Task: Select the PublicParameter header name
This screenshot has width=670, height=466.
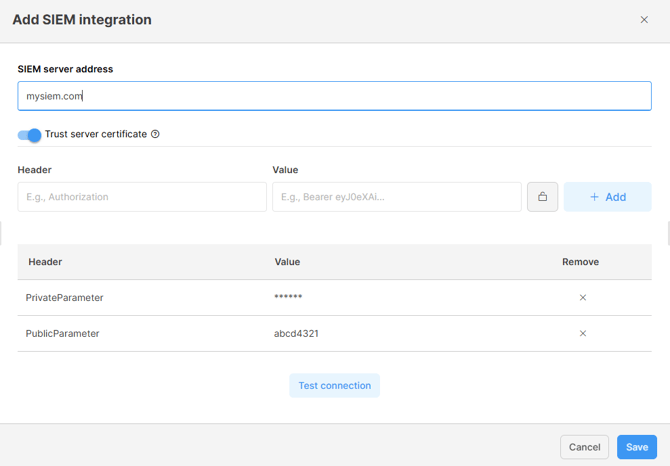Action: [62, 334]
